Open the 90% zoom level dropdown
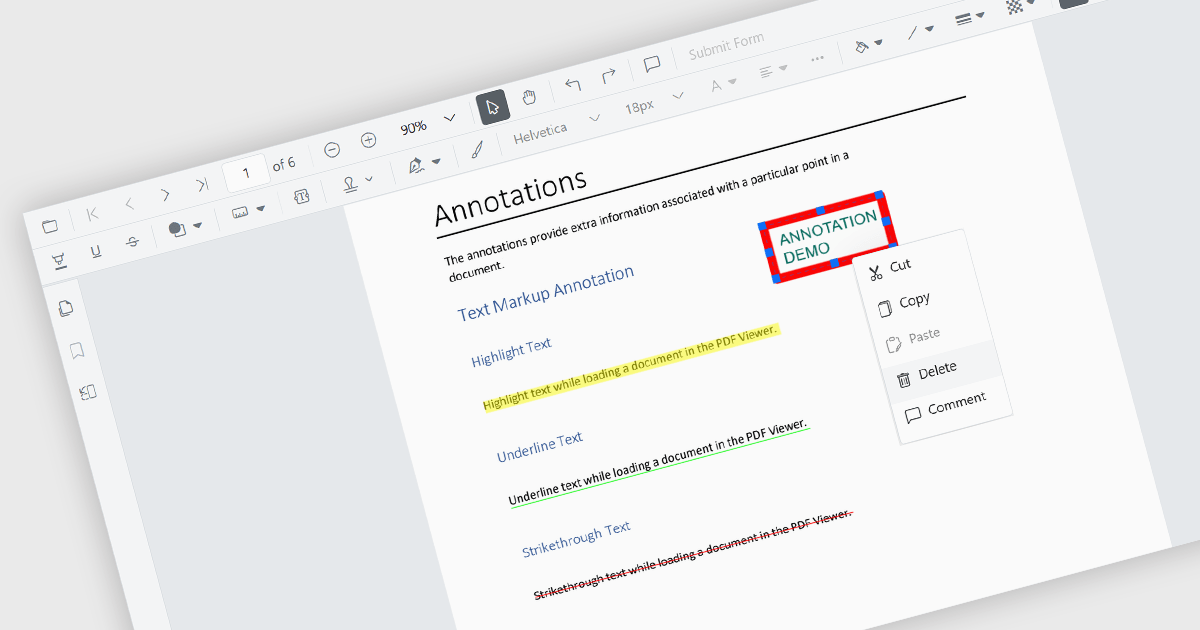1200x630 pixels. pos(449,117)
